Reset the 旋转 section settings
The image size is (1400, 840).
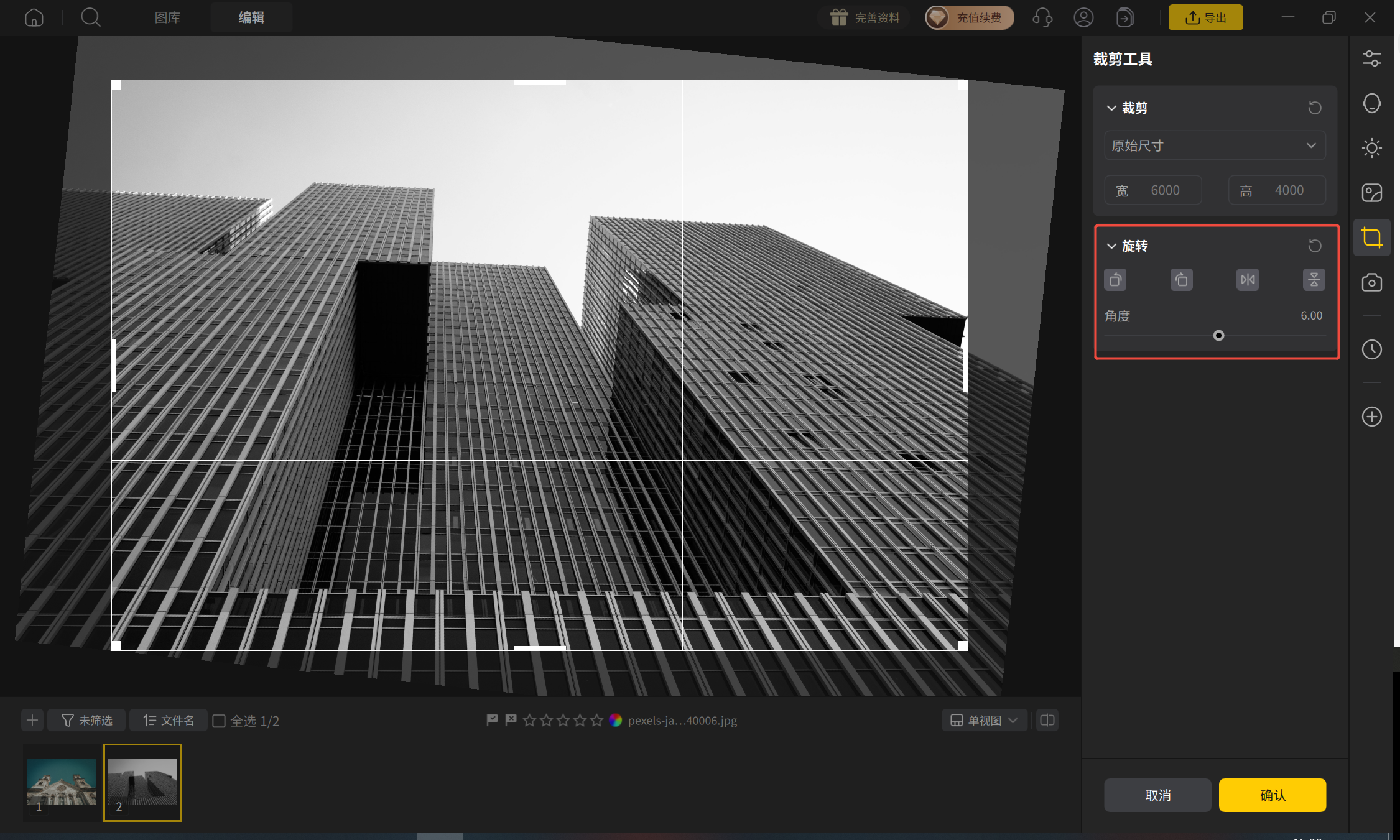click(x=1314, y=246)
